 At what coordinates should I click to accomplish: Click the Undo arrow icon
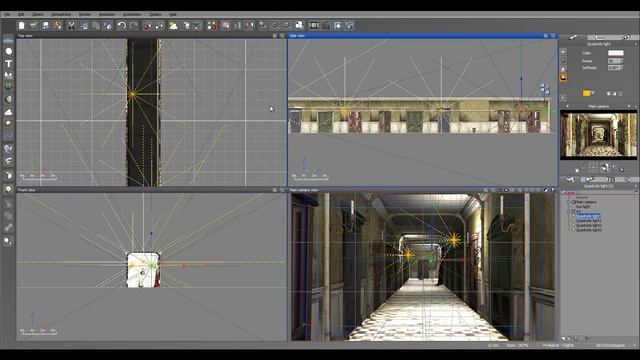121,25
